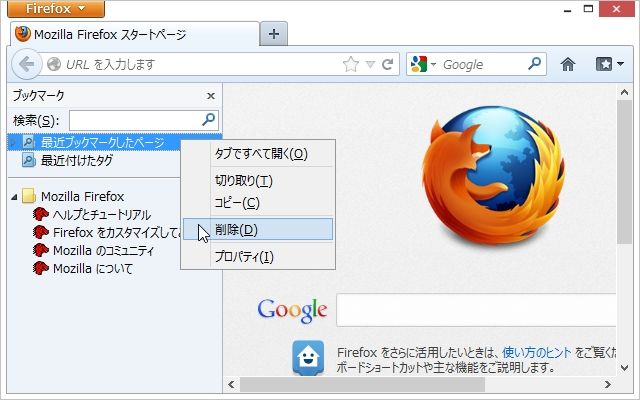The height and width of the screenshot is (400, 640).
Task: Open the orange Firefox application menu button
Action: tap(56, 9)
